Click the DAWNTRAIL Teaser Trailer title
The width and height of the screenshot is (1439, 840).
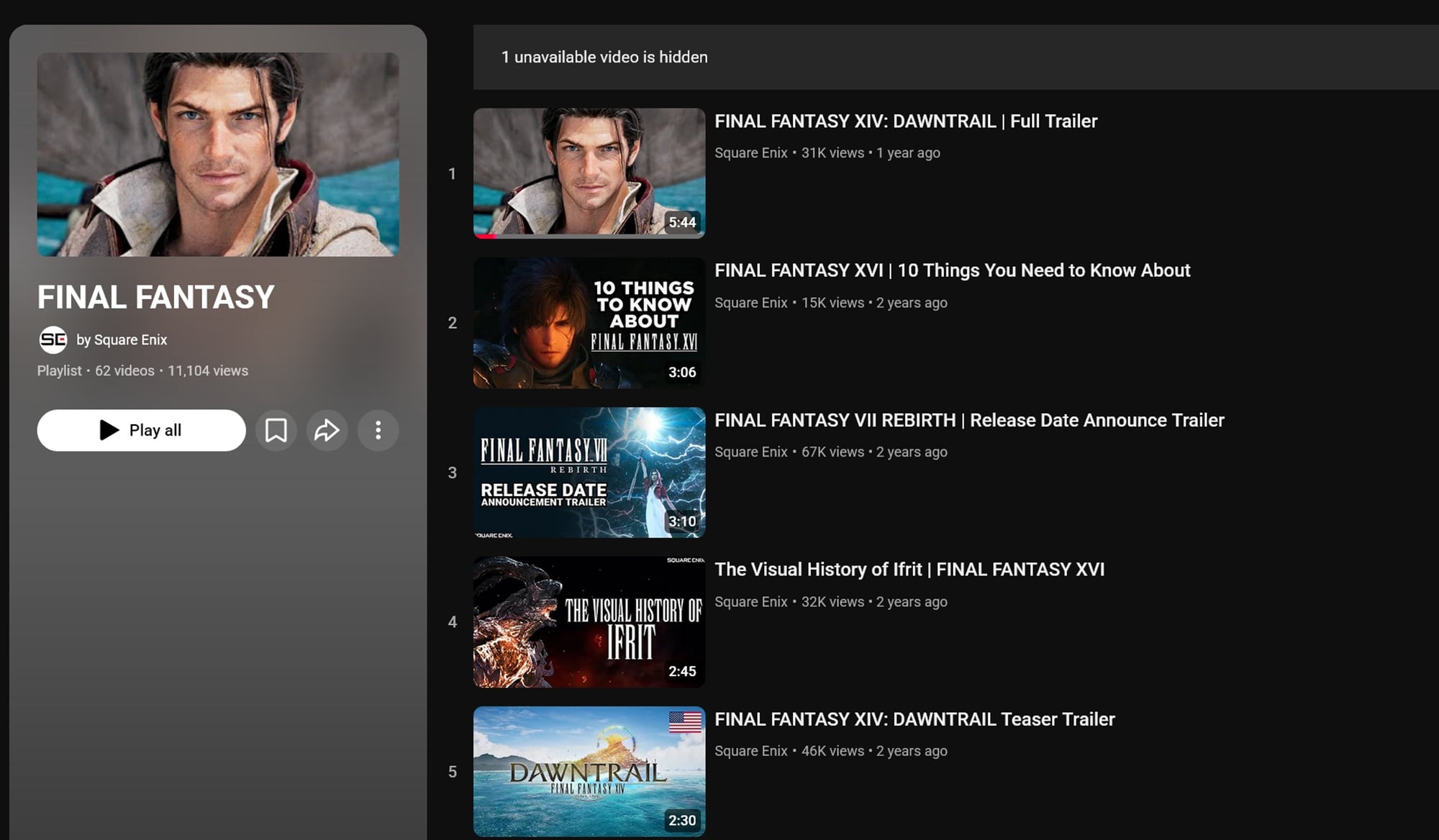click(914, 719)
